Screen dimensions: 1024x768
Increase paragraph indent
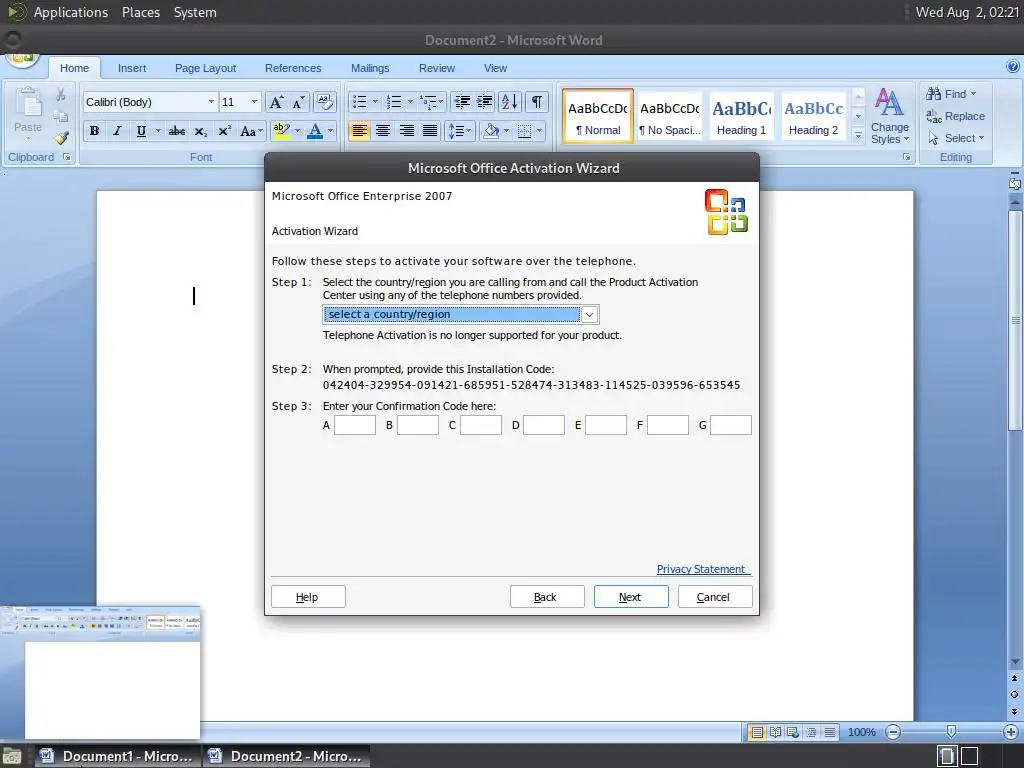point(485,102)
